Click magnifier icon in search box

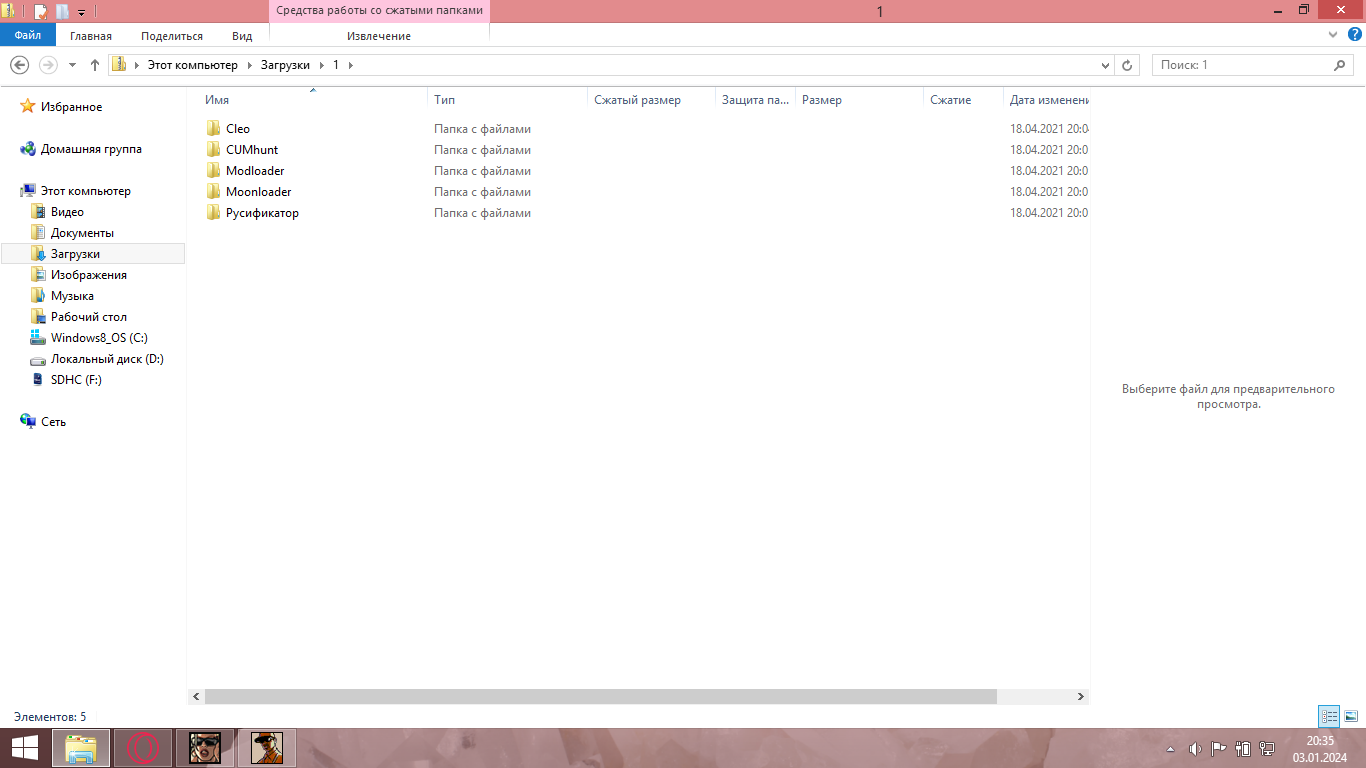coord(1340,65)
